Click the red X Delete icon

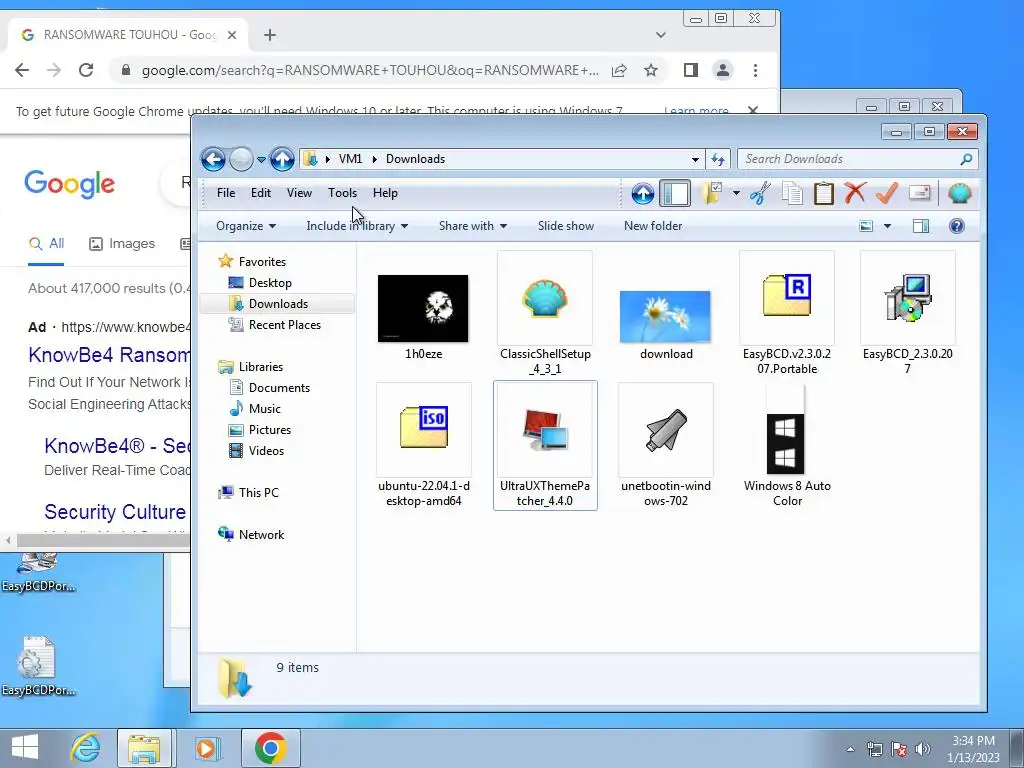tap(855, 193)
